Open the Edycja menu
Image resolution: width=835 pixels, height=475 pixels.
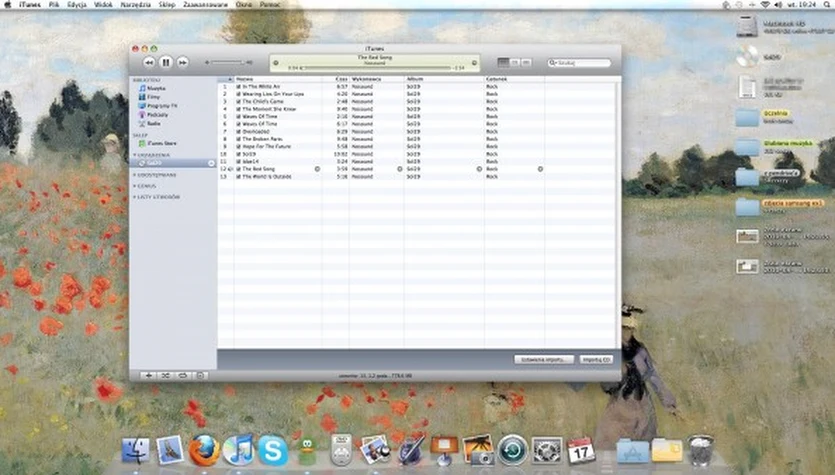(x=76, y=5)
